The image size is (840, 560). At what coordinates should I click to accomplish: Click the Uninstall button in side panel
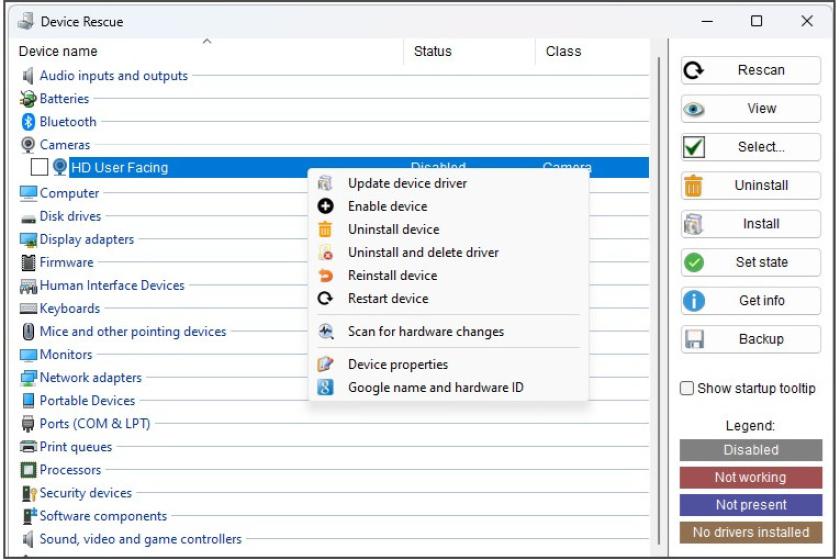(x=751, y=185)
